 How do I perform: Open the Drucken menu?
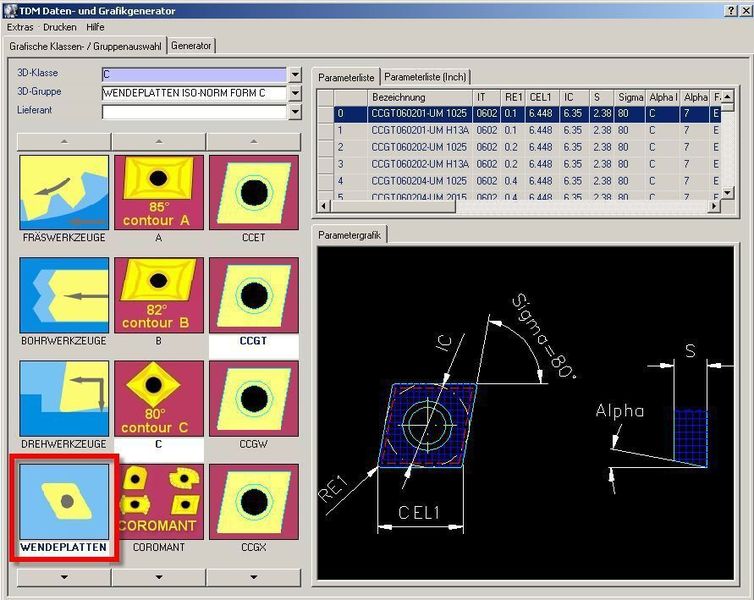(x=59, y=27)
